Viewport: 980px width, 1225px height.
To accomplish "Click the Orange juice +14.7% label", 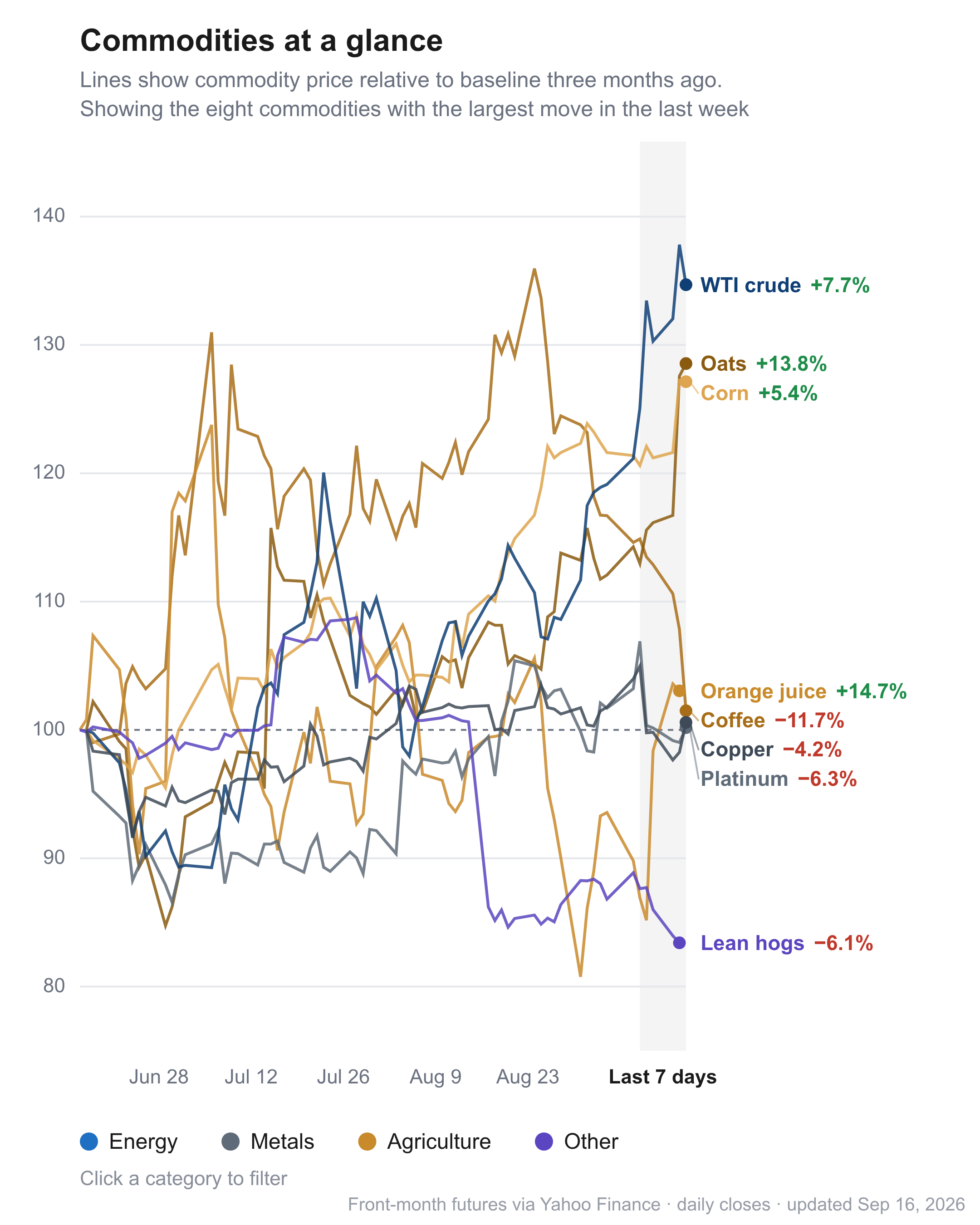I will coord(804,691).
